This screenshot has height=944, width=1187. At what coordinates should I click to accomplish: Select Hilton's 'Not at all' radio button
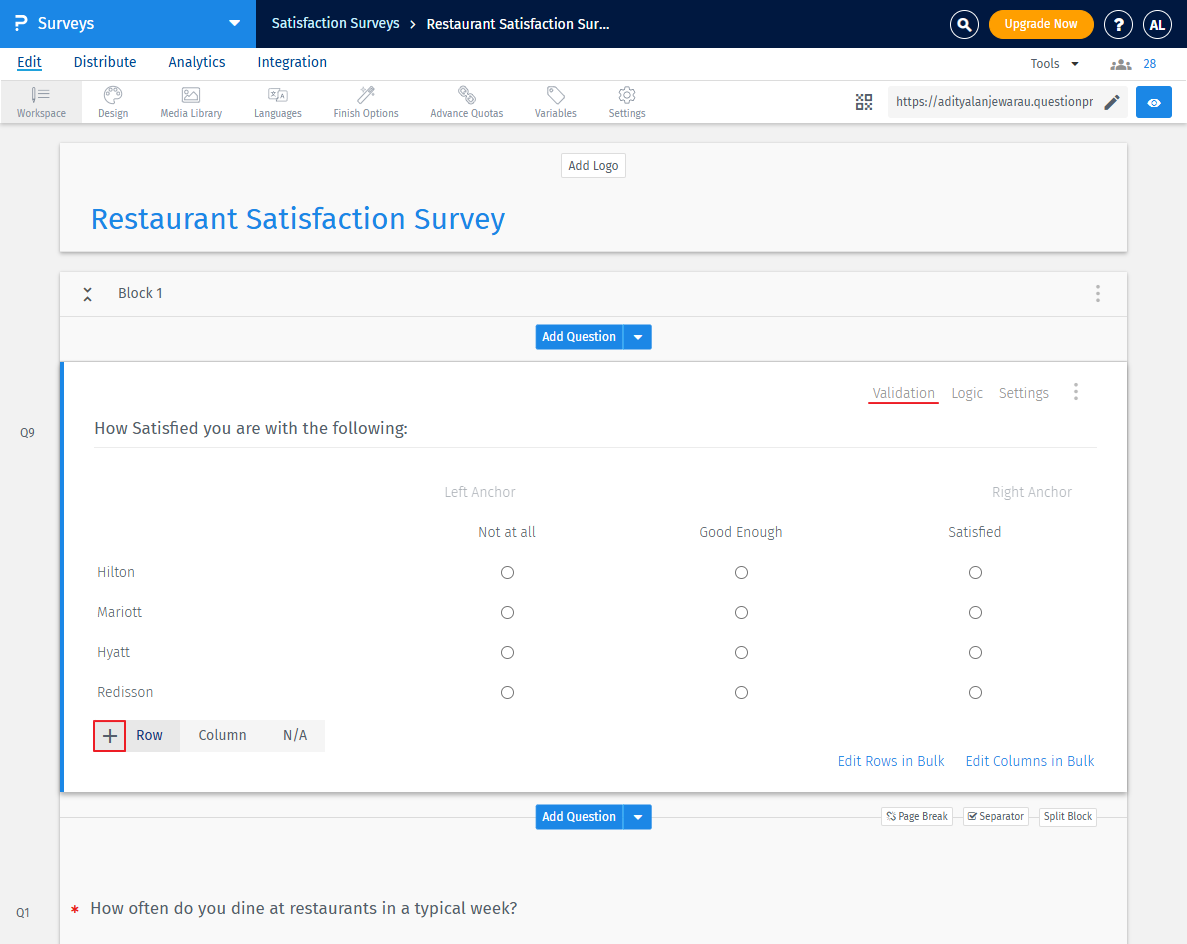[507, 572]
